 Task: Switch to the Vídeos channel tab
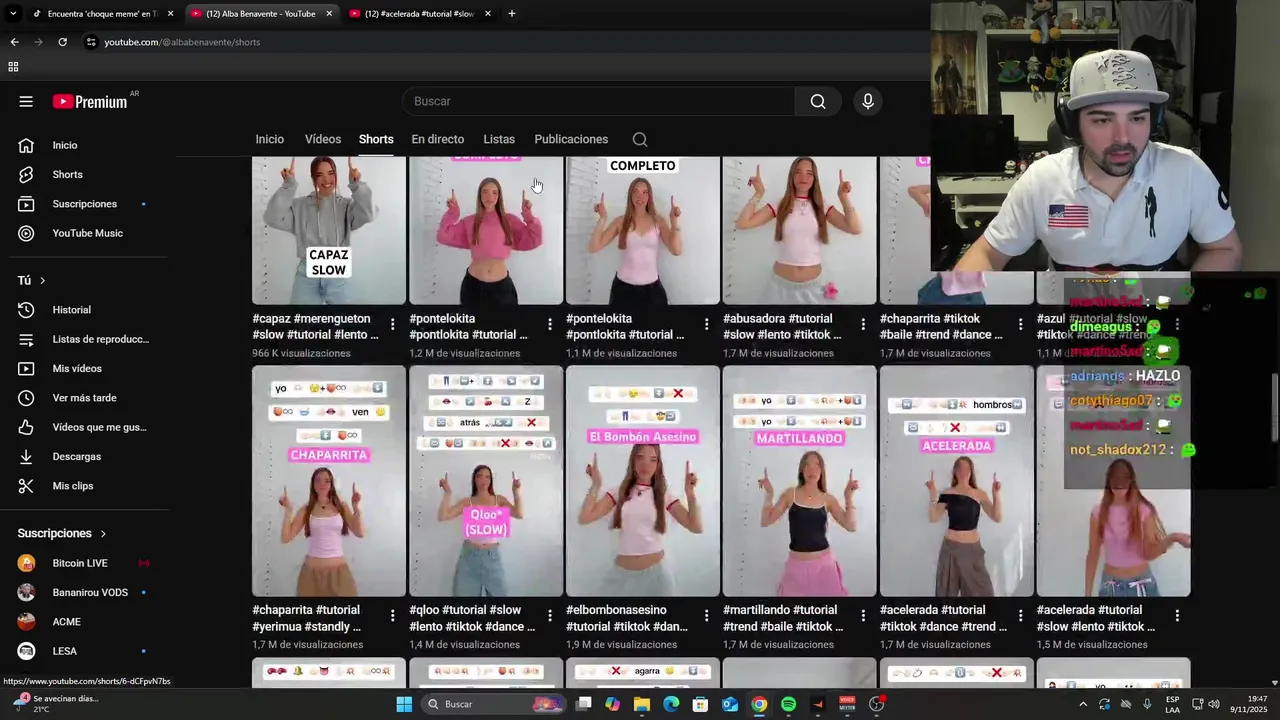click(323, 139)
